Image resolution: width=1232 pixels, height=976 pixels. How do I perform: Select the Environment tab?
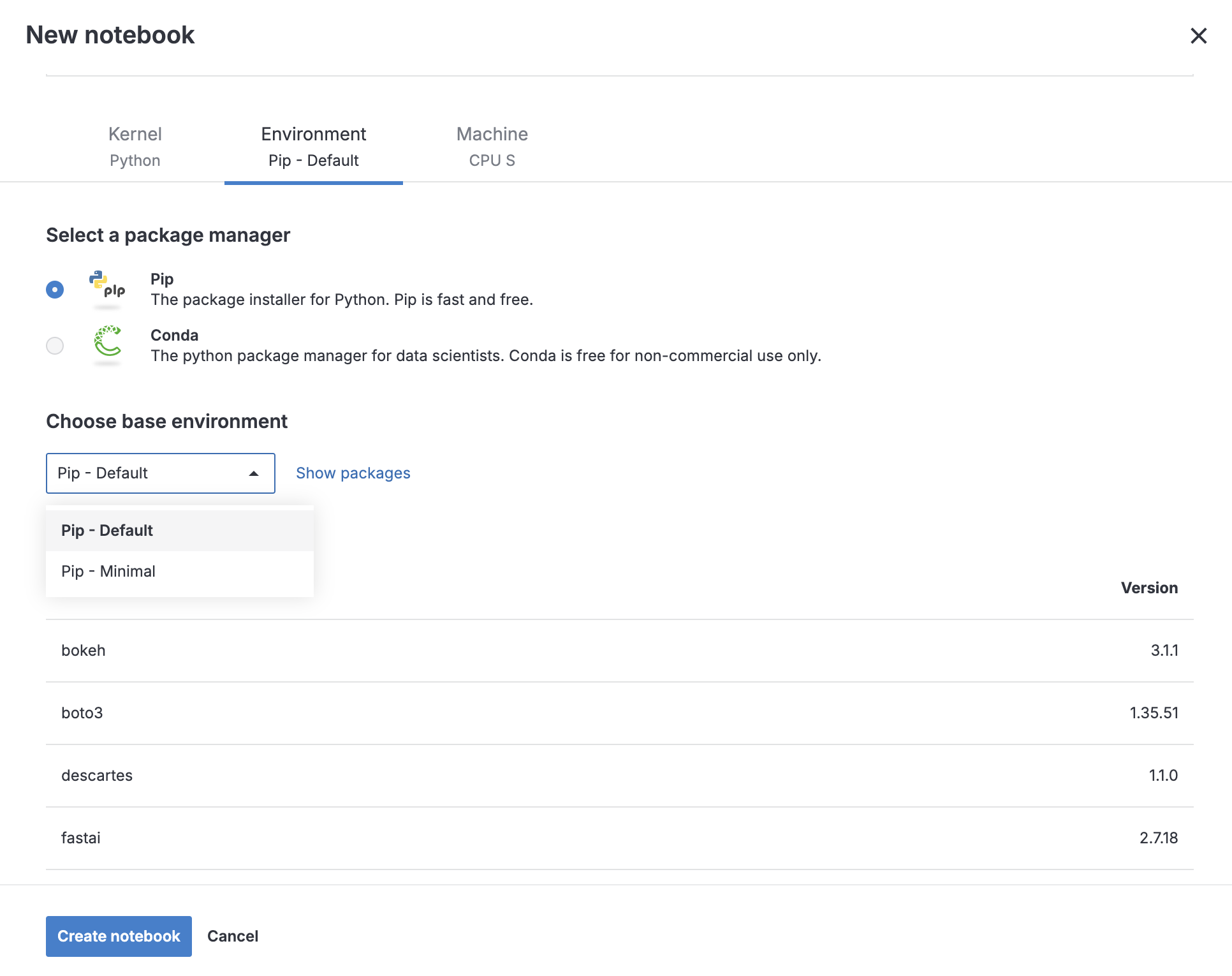click(313, 147)
